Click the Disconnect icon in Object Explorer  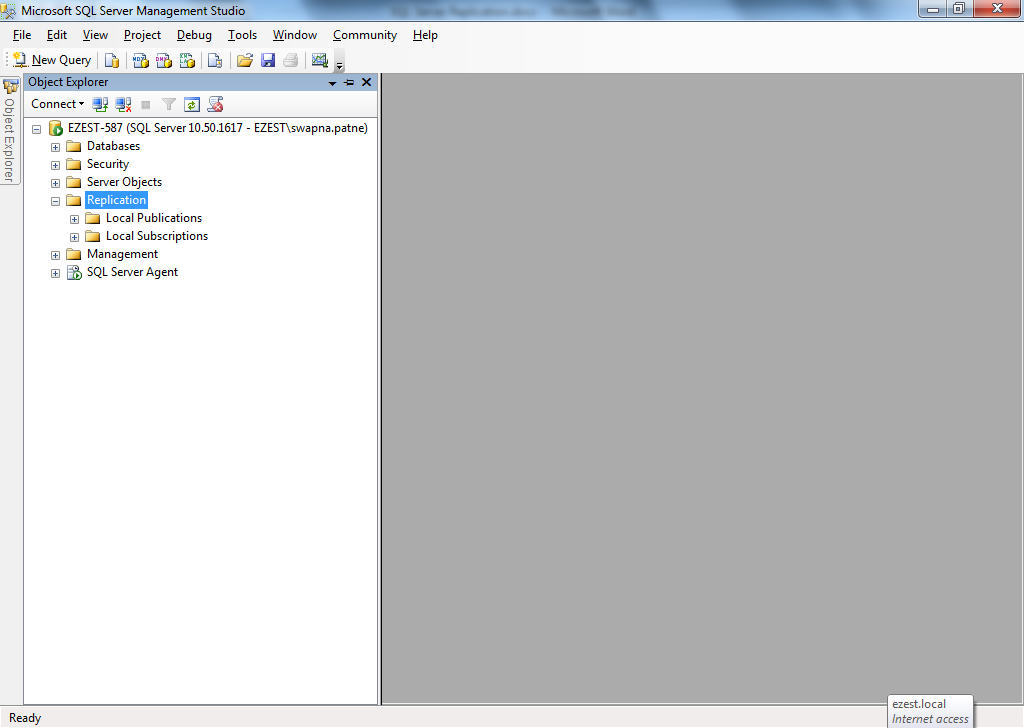[x=123, y=104]
